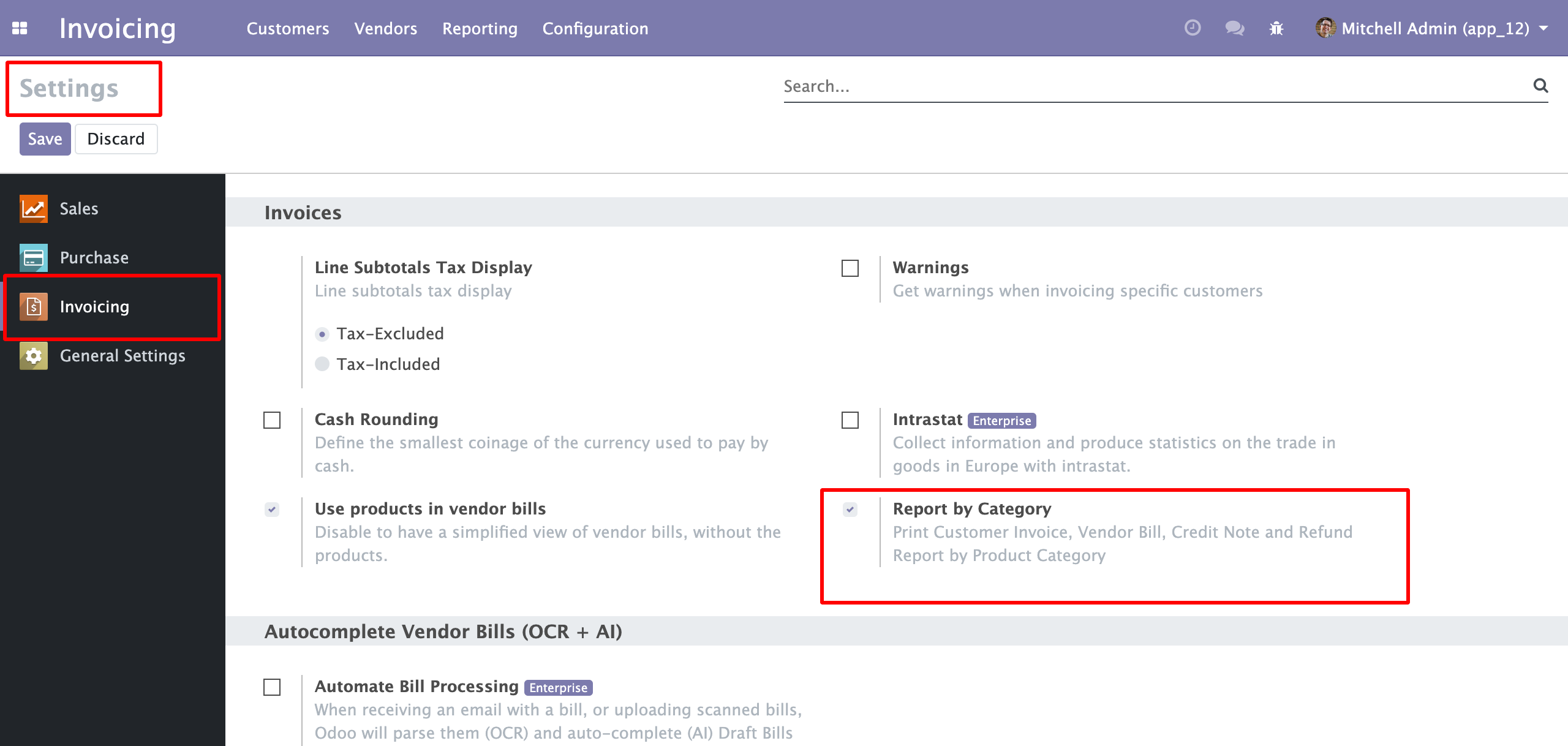This screenshot has width=1568, height=746.
Task: Click the Save button
Action: pos(45,139)
